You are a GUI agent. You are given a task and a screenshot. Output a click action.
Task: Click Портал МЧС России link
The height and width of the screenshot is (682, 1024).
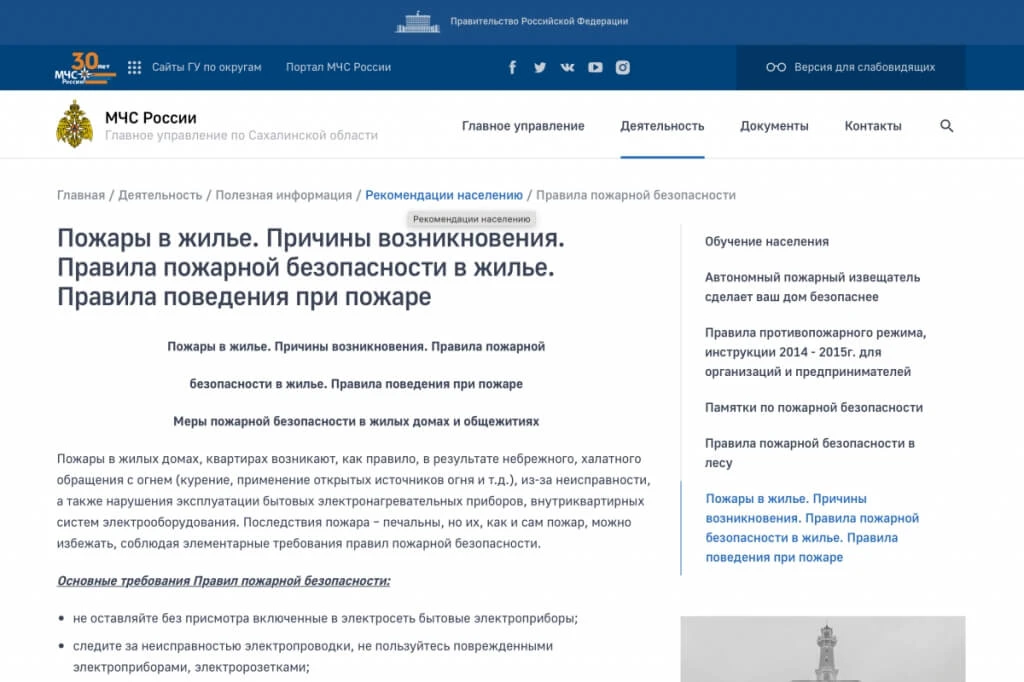(338, 67)
